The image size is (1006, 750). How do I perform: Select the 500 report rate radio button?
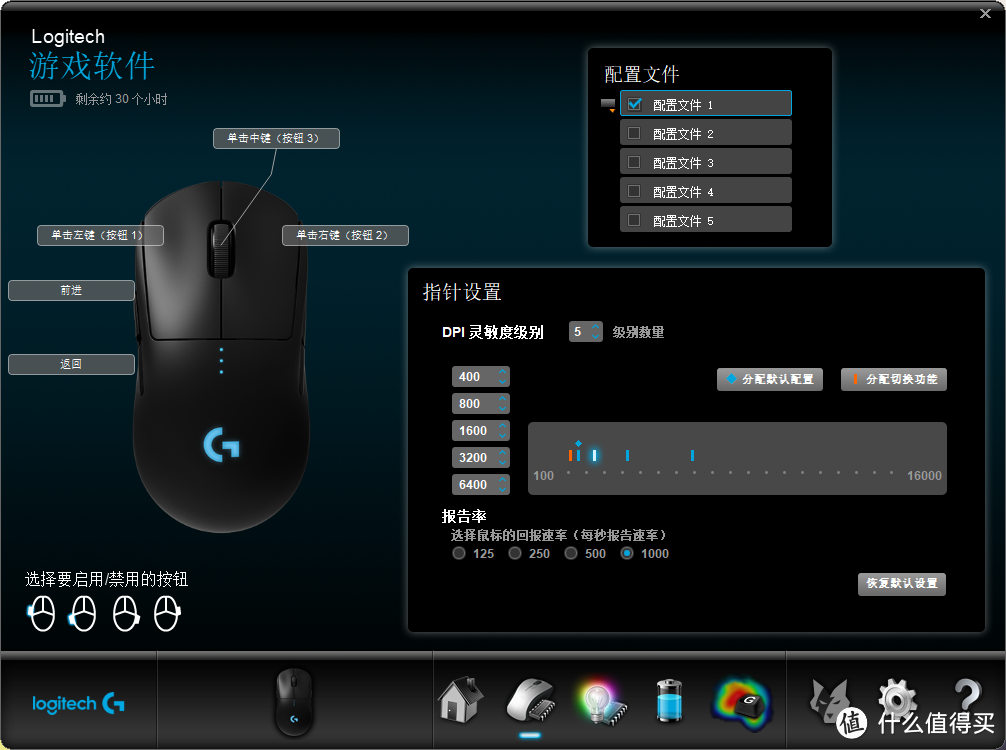[x=571, y=553]
